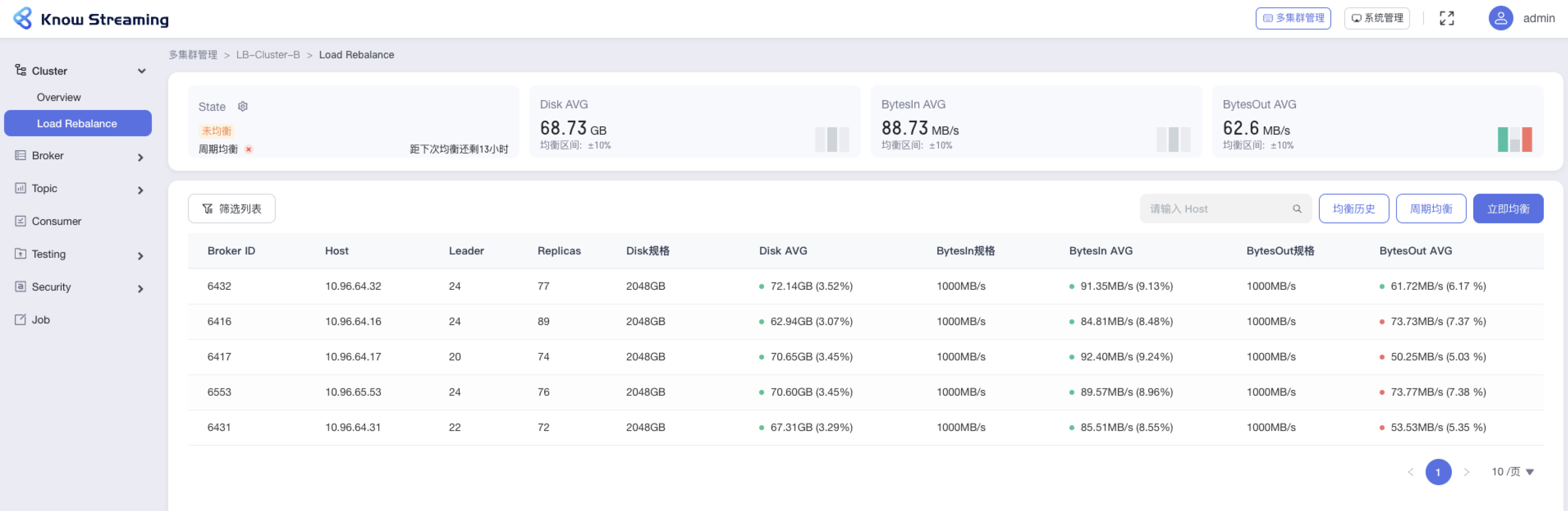Click the fullscreen icon in header
Image resolution: width=1568 pixels, height=511 pixels.
[1446, 18]
